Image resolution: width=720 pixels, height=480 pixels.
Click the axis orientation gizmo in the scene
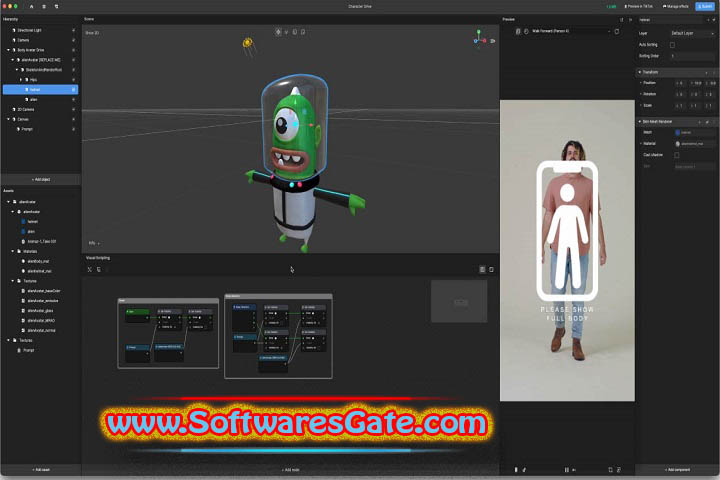tap(480, 37)
